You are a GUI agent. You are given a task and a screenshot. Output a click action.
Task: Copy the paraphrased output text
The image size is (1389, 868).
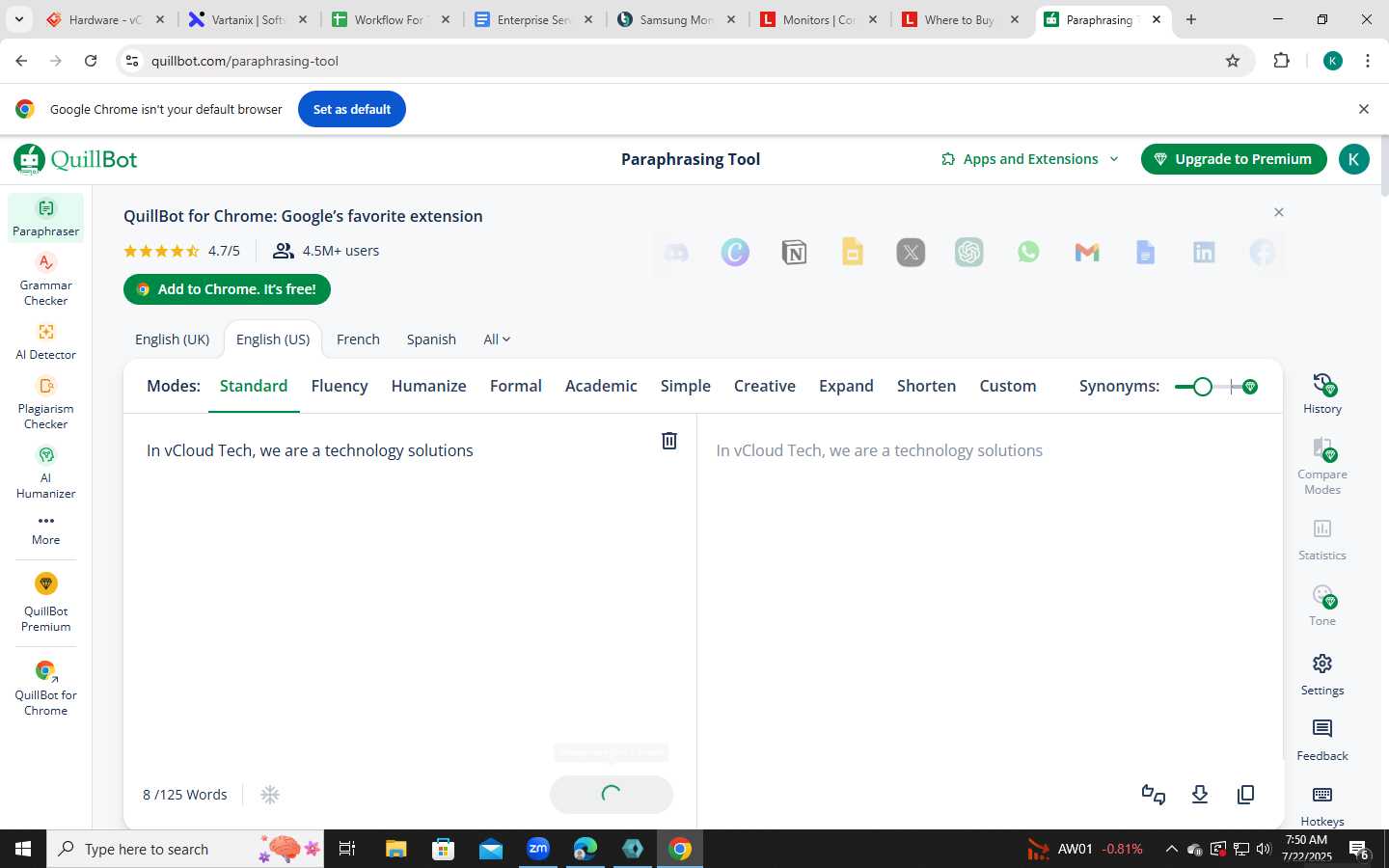click(x=1246, y=795)
